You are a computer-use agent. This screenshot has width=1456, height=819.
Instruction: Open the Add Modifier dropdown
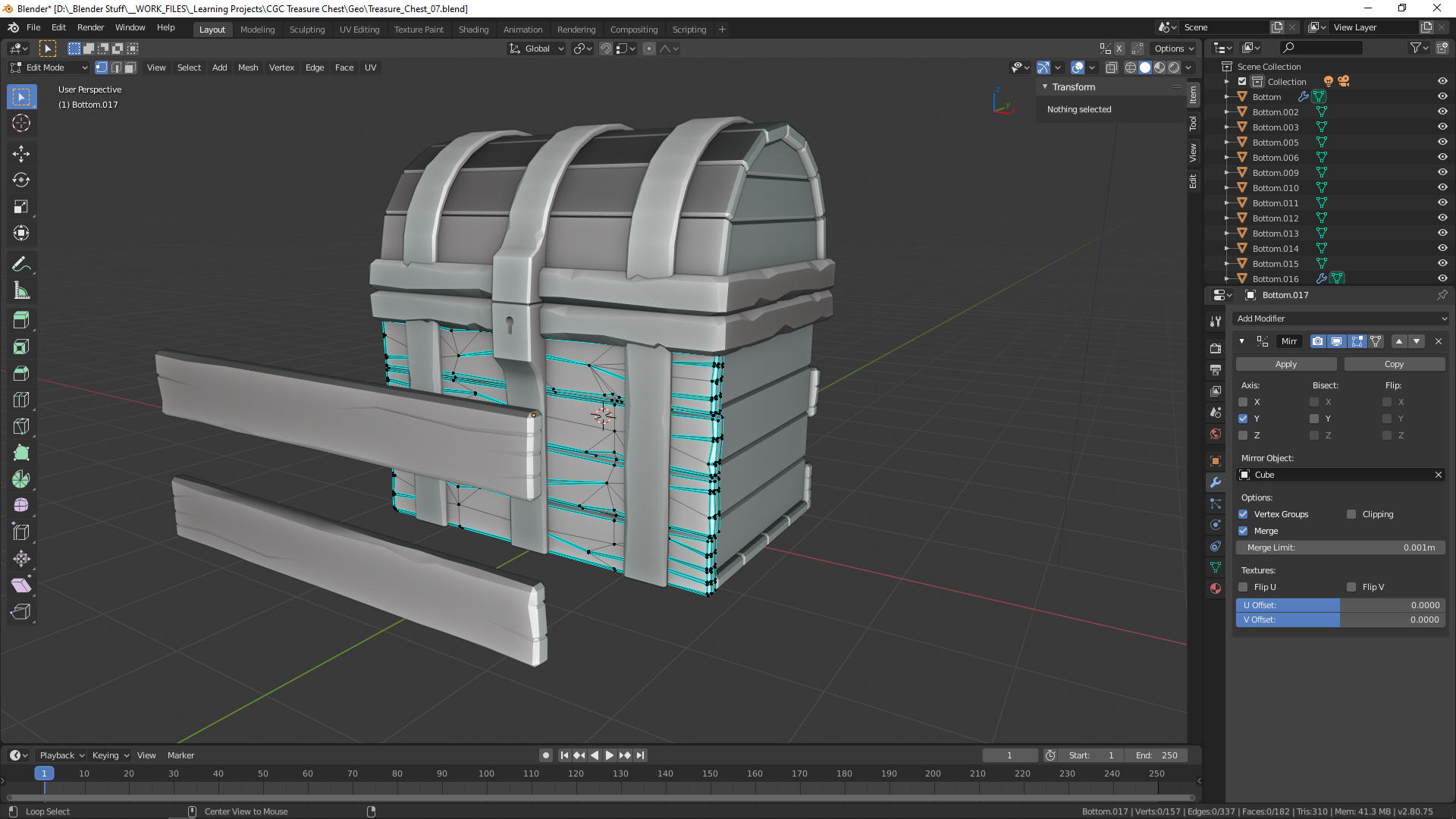pos(1341,318)
